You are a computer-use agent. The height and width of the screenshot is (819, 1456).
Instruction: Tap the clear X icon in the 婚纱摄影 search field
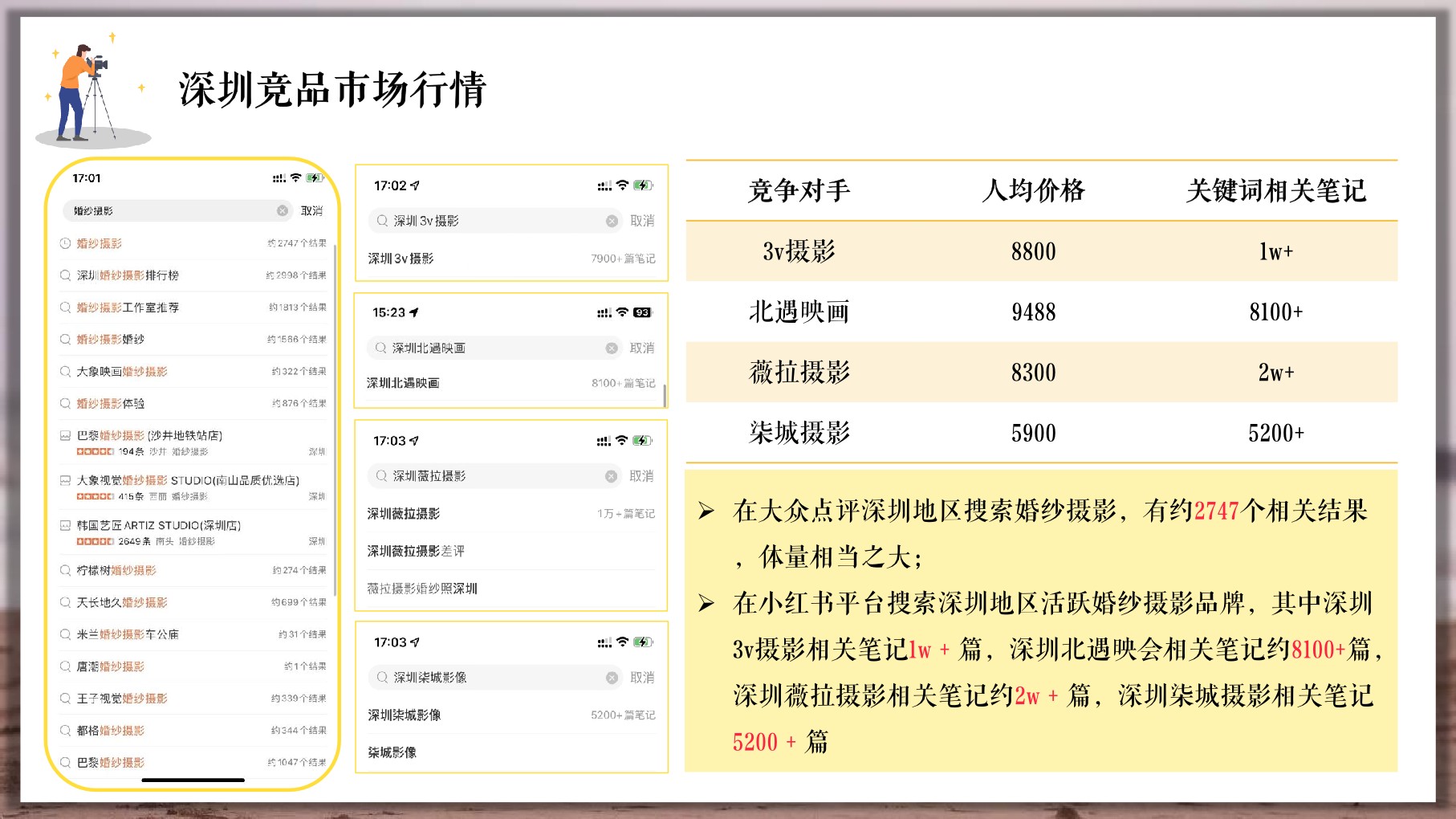pos(282,211)
